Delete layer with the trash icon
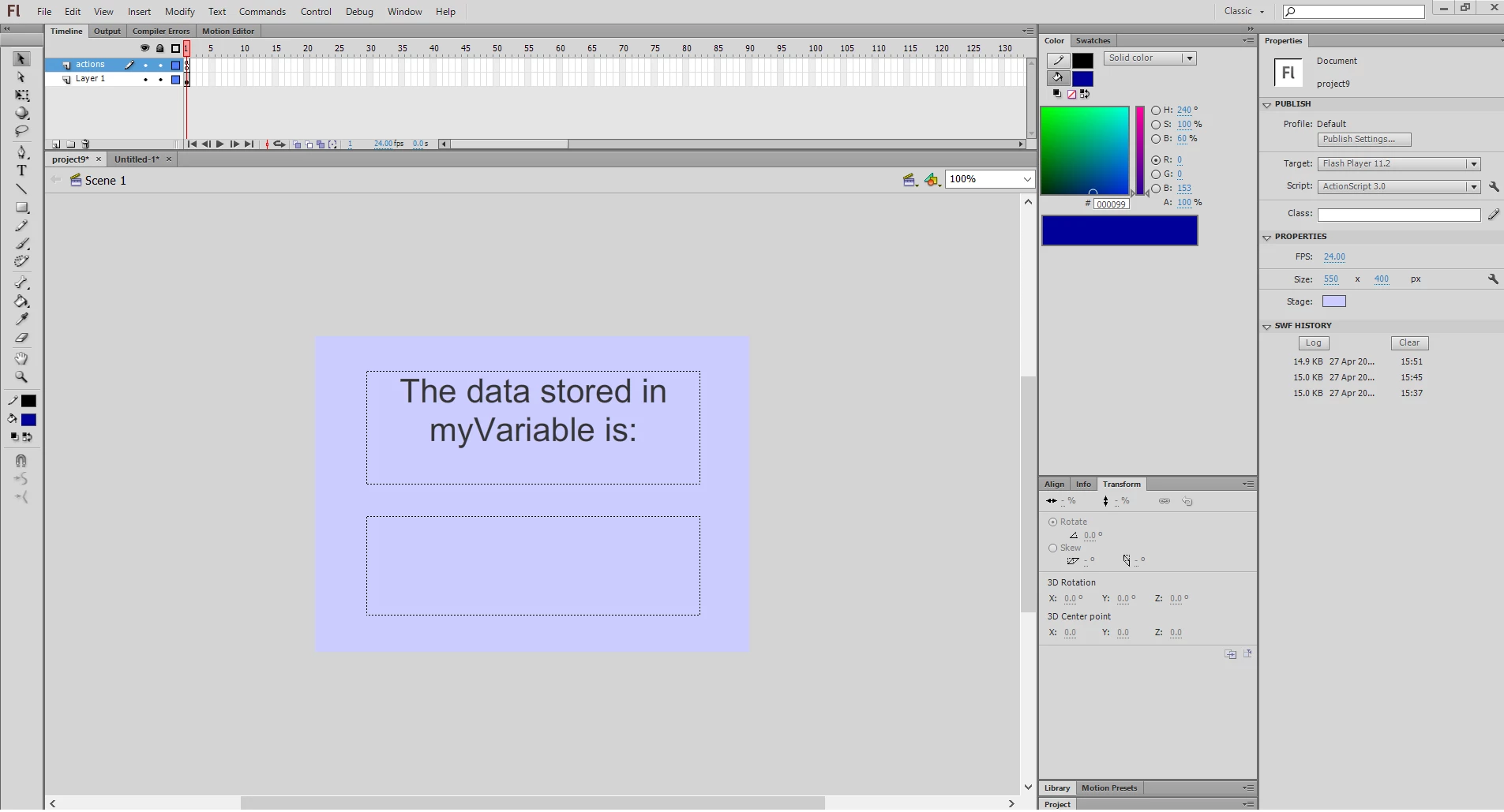This screenshot has height=812, width=1504. (x=86, y=144)
